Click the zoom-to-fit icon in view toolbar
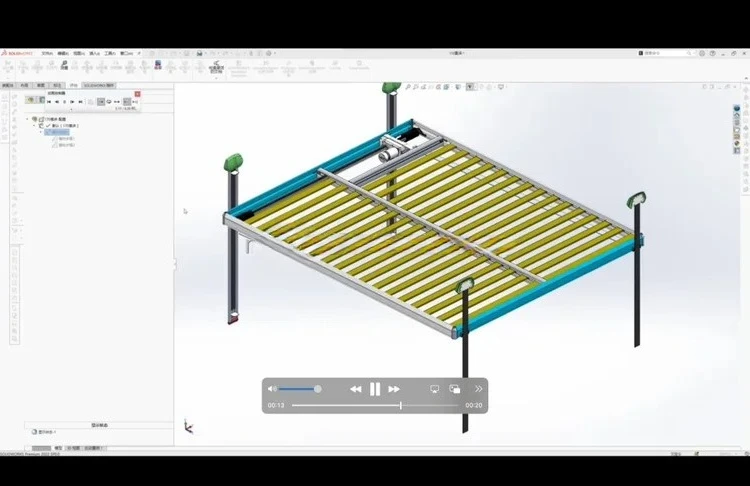This screenshot has width=750, height=486. pos(408,87)
